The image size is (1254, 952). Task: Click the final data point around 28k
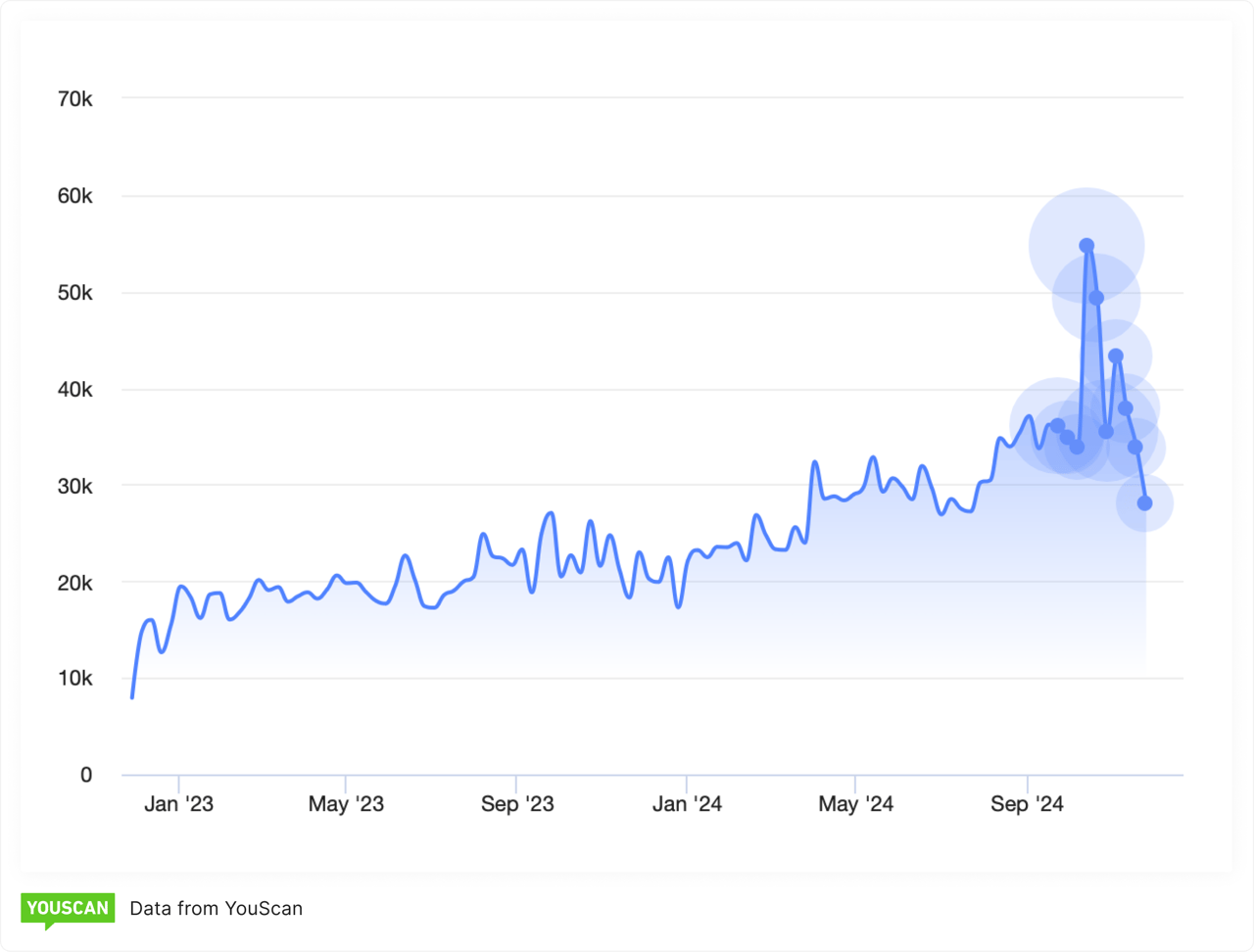click(x=1144, y=501)
